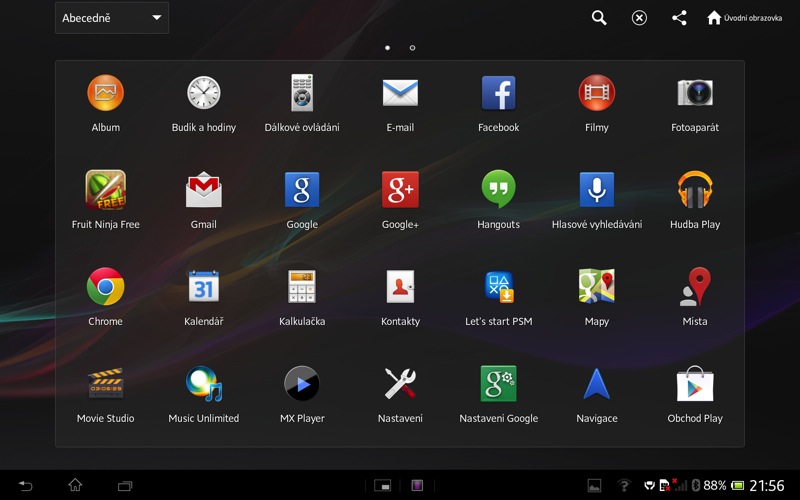This screenshot has width=800, height=500.
Task: Launch the Fotoaparát camera app
Action: (x=695, y=93)
